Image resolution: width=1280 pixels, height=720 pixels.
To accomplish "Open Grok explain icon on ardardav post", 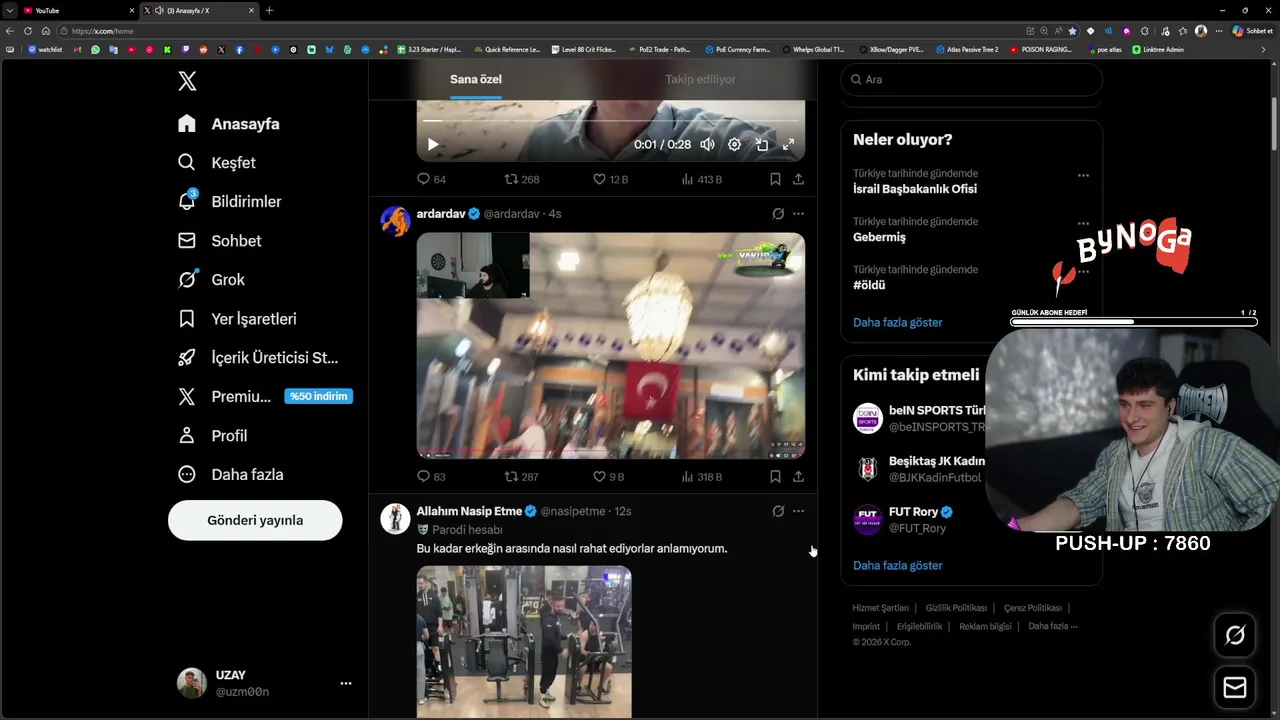I will [x=778, y=214].
